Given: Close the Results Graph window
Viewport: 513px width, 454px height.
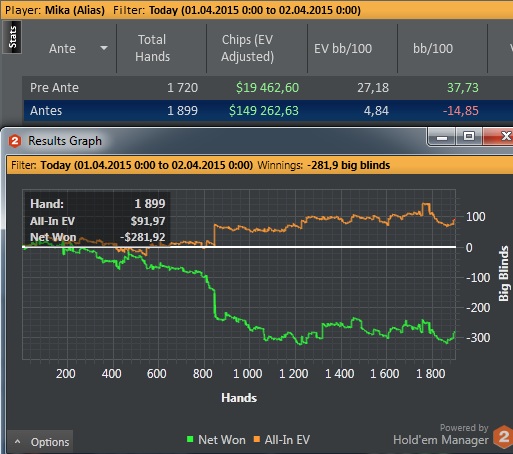Looking at the screenshot, I should (x=499, y=136).
